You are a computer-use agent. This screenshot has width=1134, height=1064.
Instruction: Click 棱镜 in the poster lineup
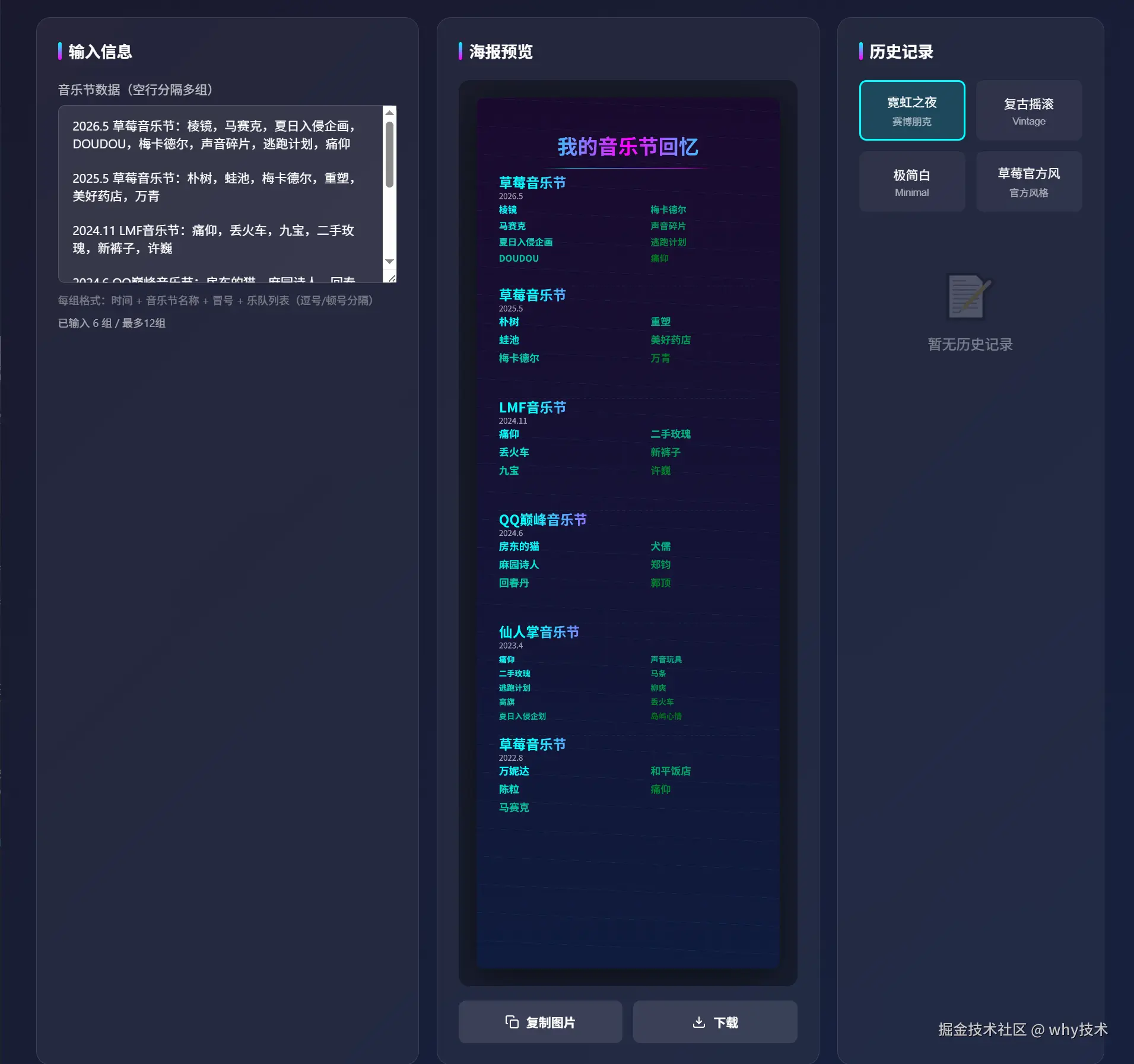[508, 209]
